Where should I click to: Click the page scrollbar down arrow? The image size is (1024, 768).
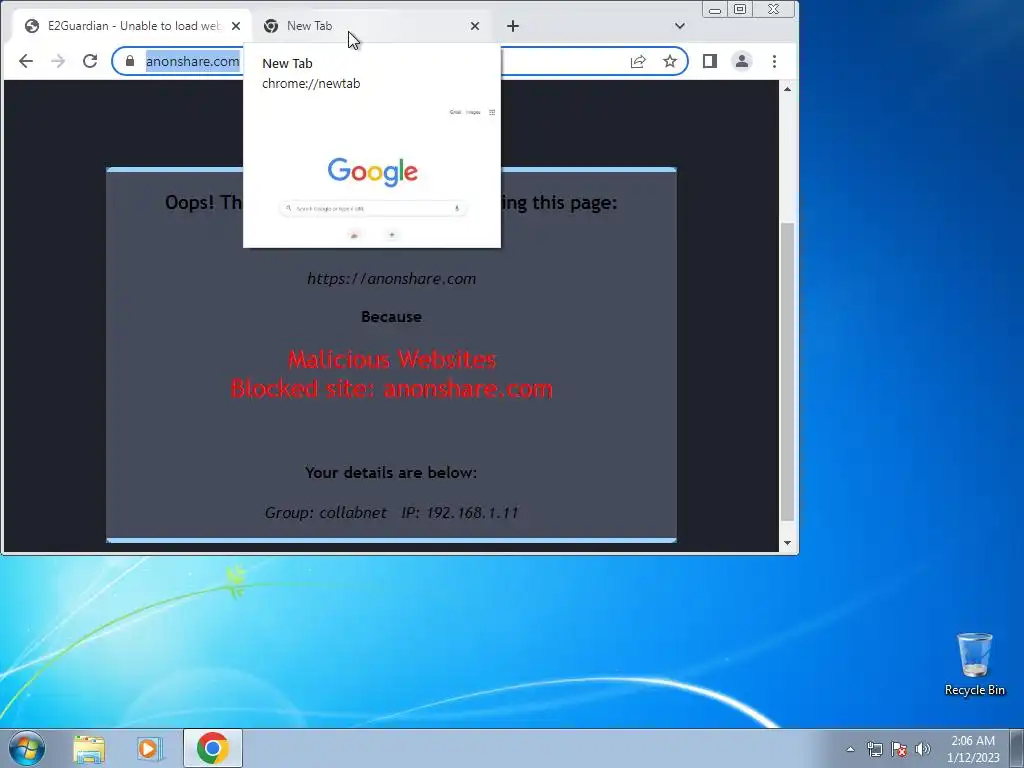pyautogui.click(x=788, y=543)
